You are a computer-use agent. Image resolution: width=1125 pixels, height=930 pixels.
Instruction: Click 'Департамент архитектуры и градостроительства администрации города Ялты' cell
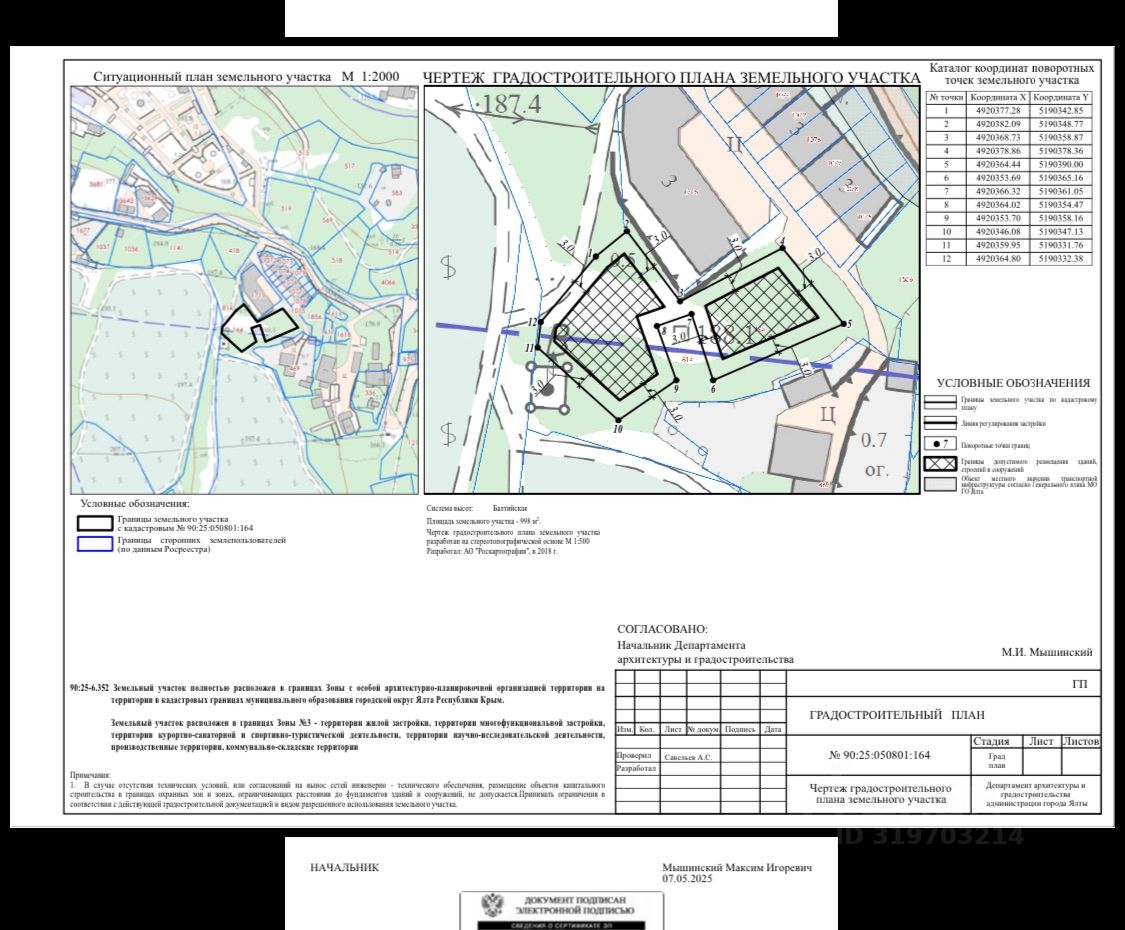coord(1036,794)
